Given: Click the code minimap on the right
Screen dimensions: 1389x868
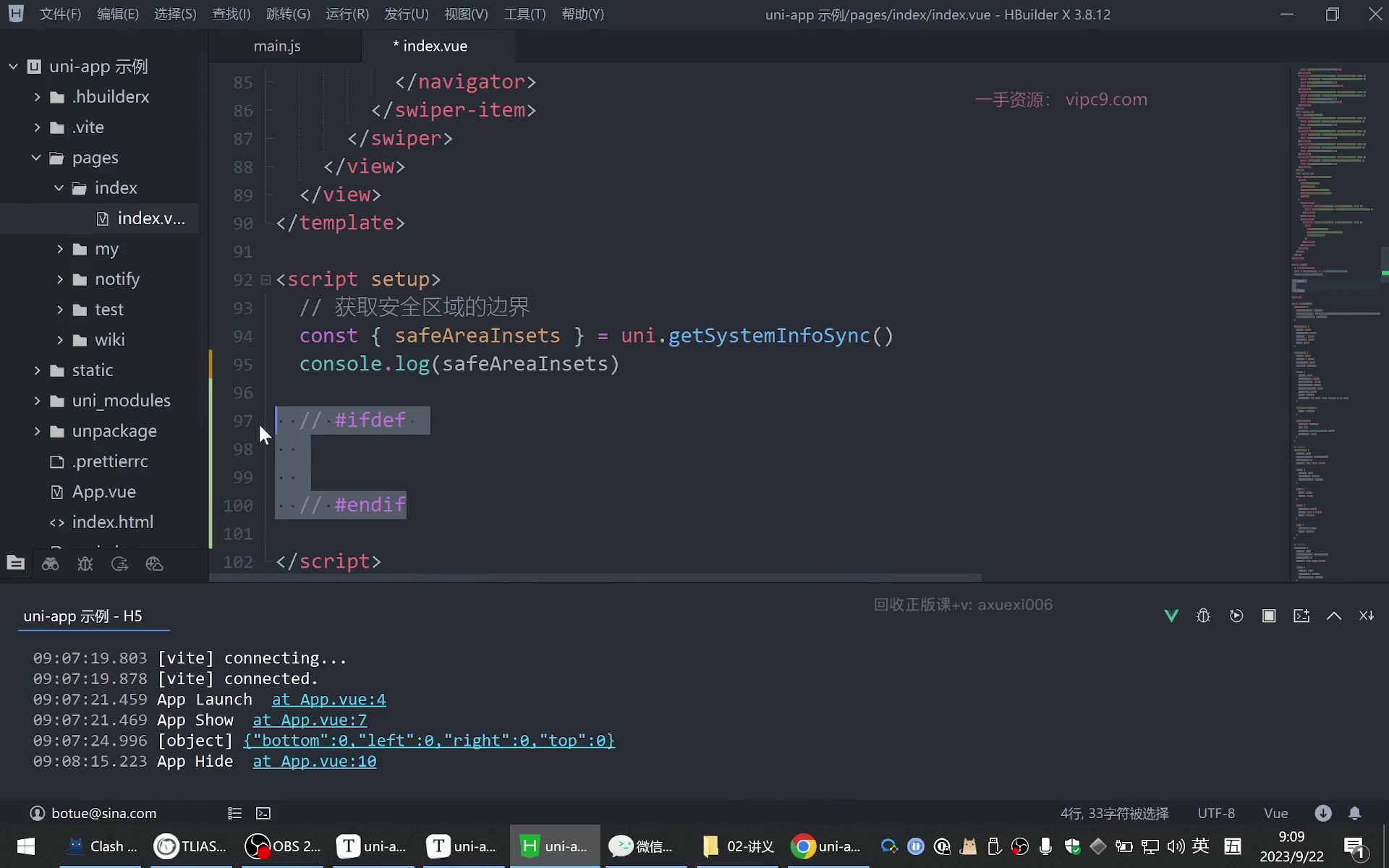Looking at the screenshot, I should coord(1335,323).
